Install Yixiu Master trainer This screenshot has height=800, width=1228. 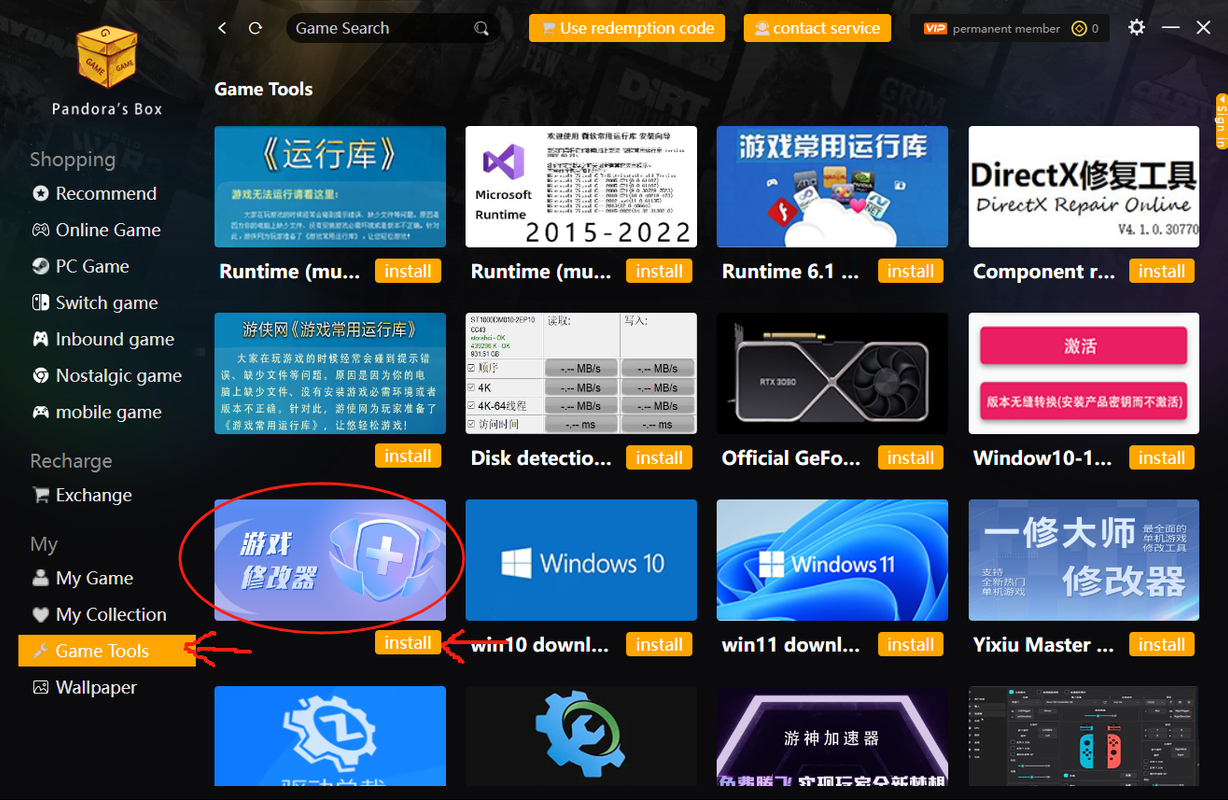(1161, 645)
